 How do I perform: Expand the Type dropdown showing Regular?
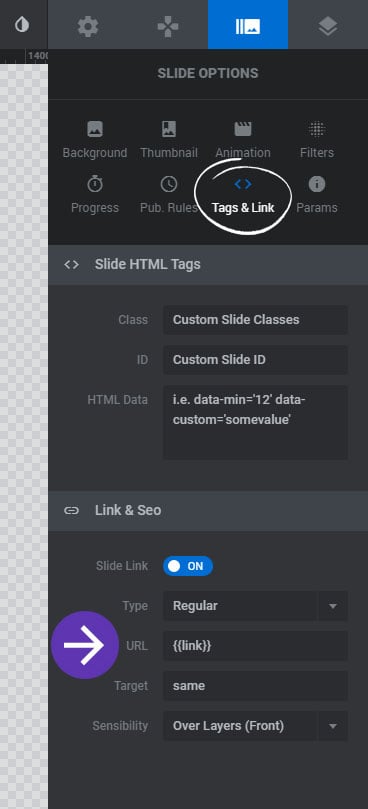[x=255, y=606]
